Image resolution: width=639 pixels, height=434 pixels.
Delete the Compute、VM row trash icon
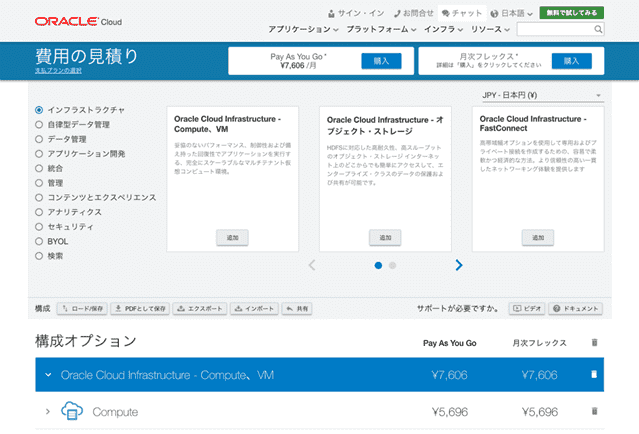point(594,375)
